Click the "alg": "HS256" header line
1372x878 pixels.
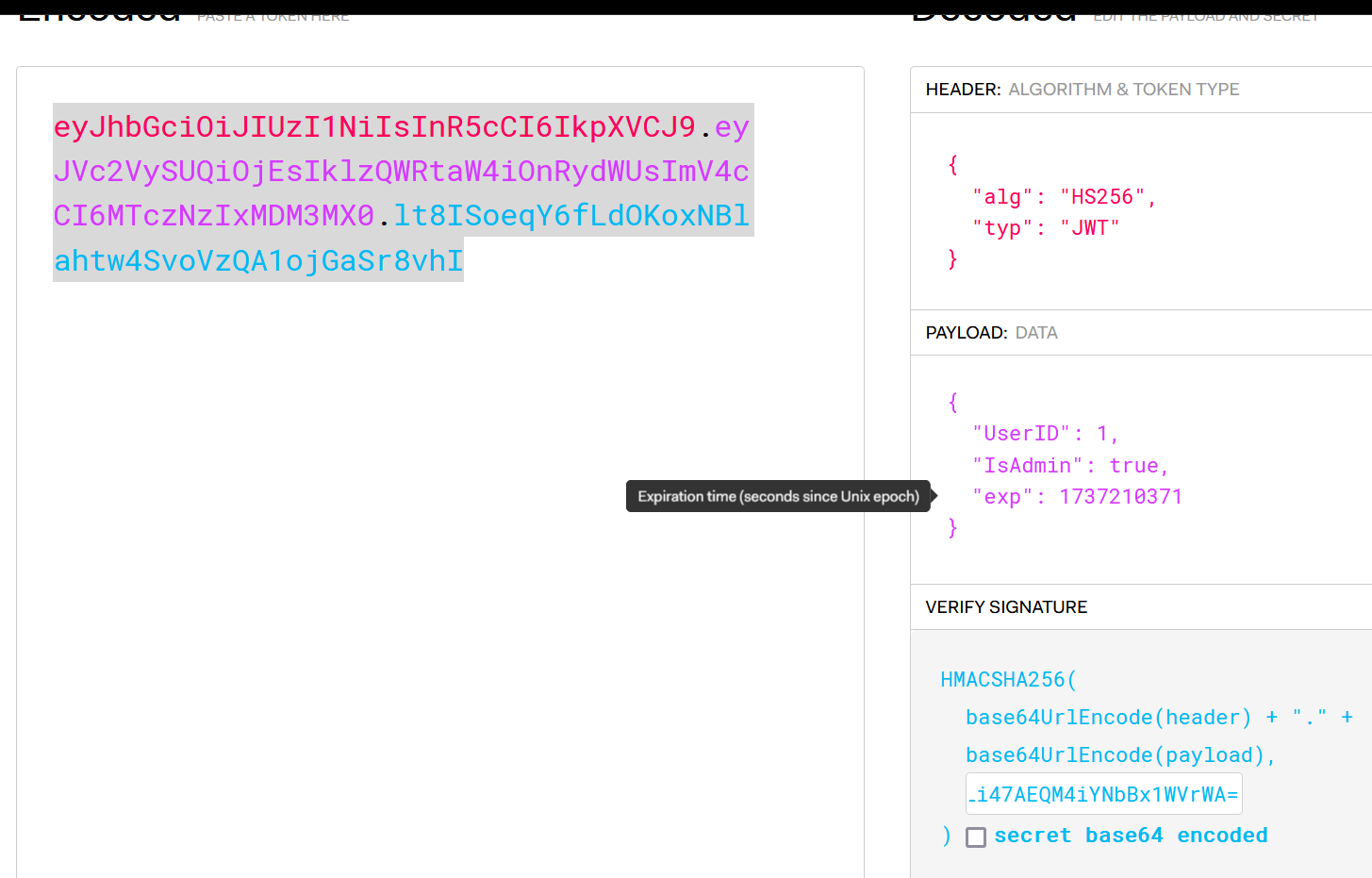1065,197
